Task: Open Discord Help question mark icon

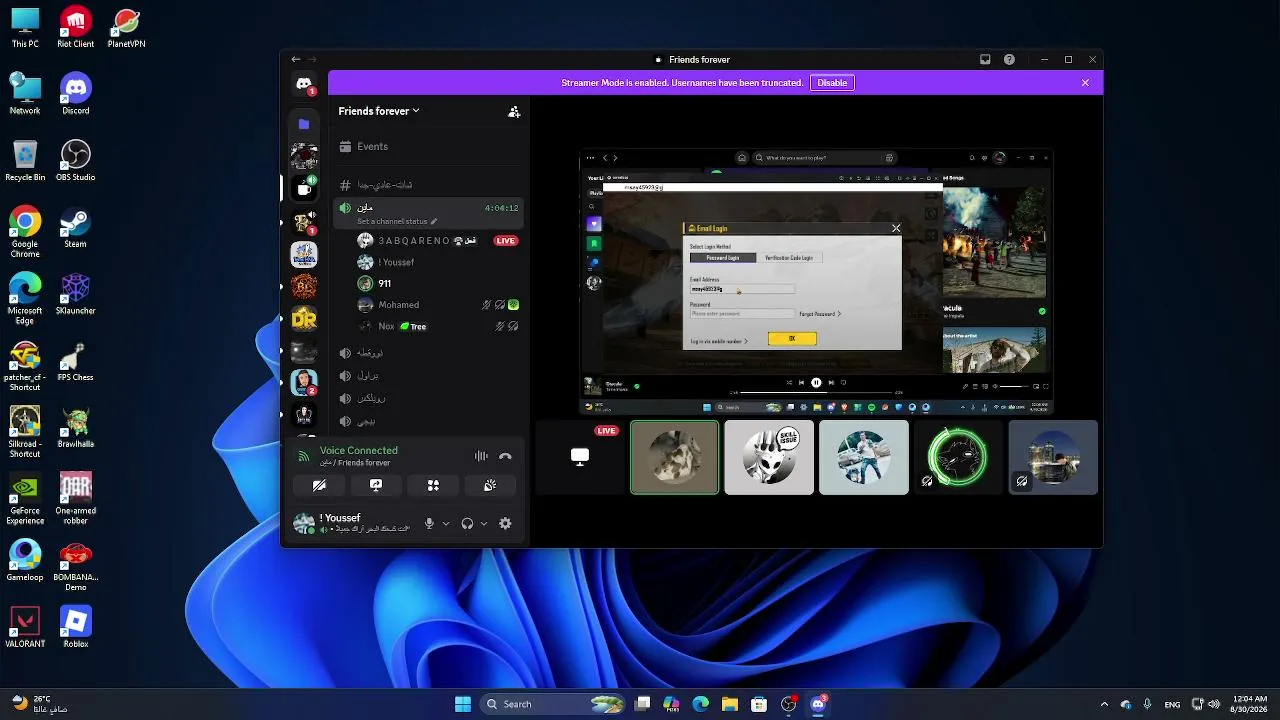Action: pyautogui.click(x=1009, y=60)
